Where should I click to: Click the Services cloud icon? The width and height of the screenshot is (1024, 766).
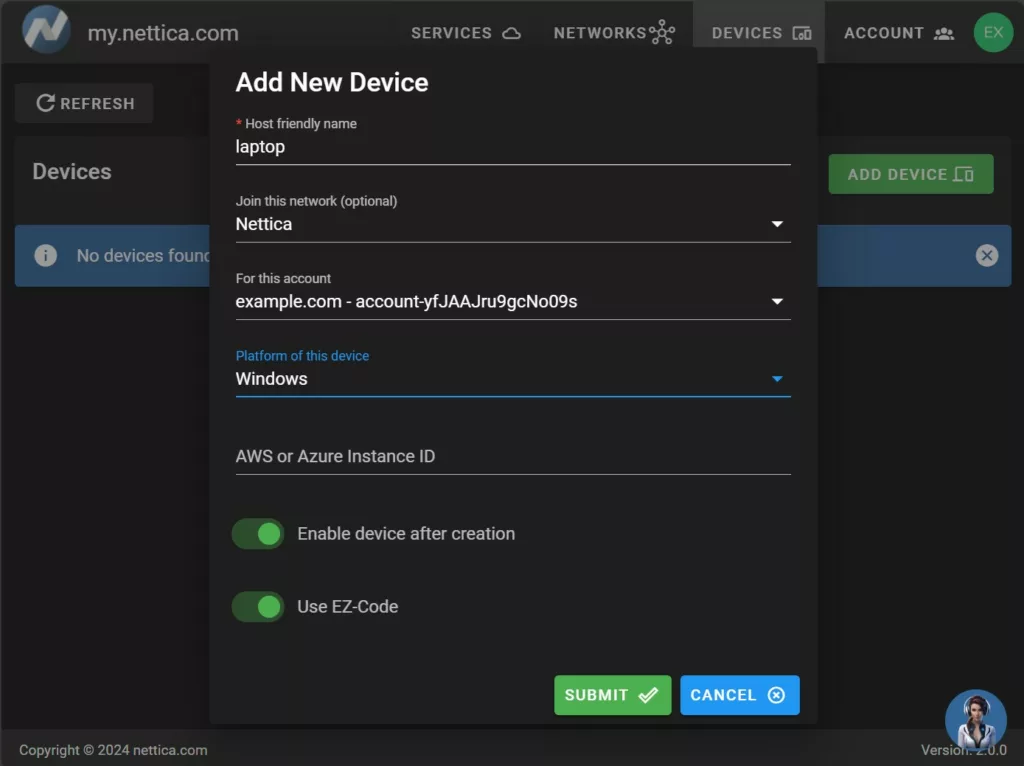tap(511, 33)
